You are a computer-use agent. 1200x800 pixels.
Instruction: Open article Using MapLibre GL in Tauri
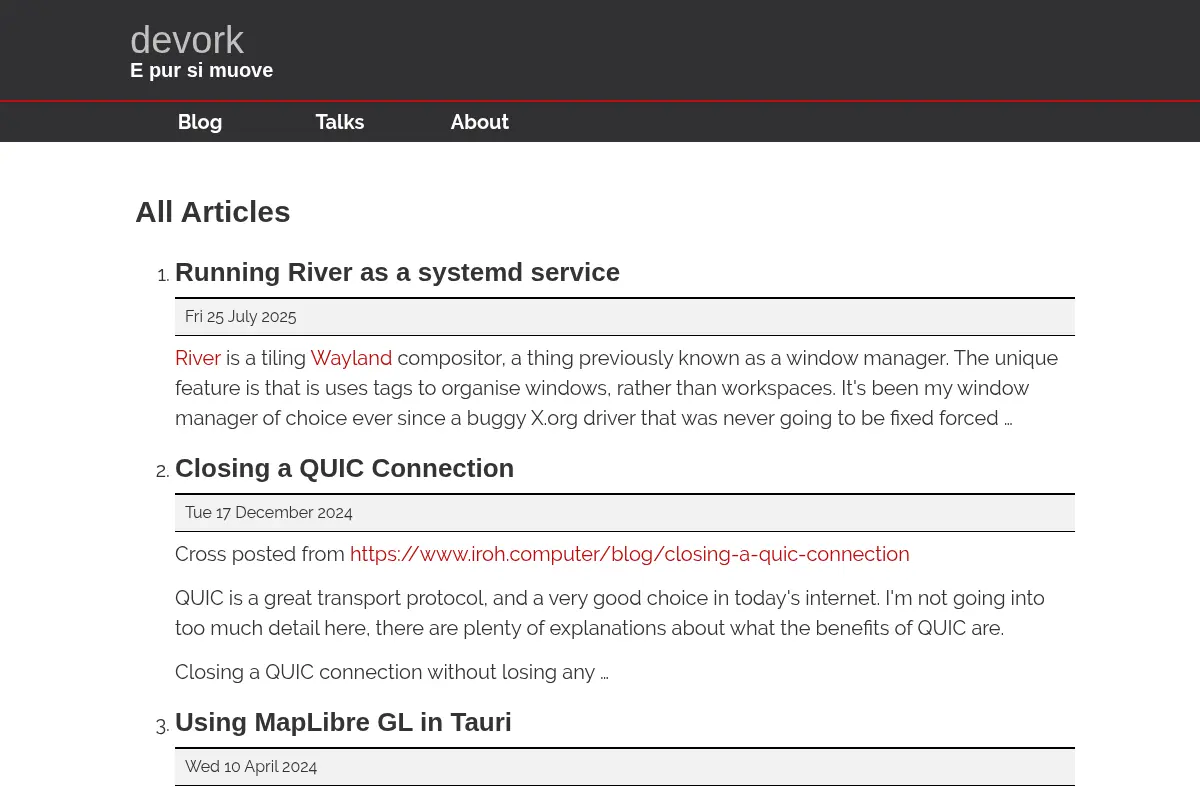[x=343, y=722]
